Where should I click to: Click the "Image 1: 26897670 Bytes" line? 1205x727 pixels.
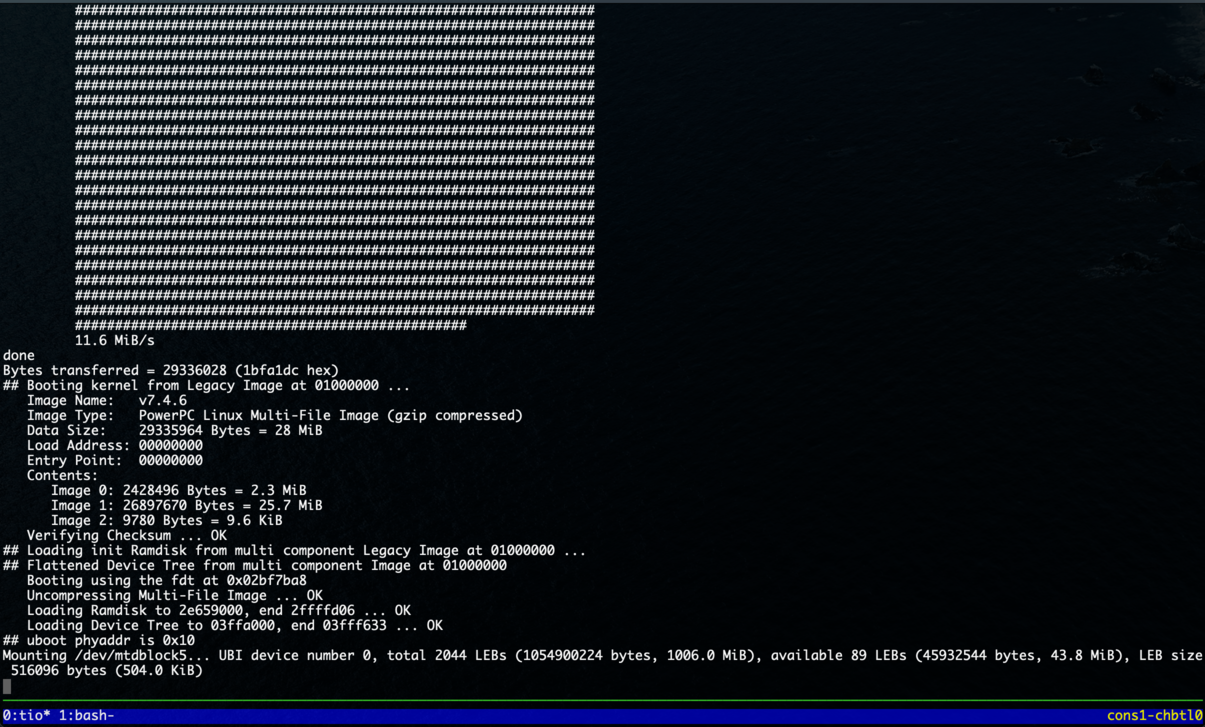[x=186, y=505]
